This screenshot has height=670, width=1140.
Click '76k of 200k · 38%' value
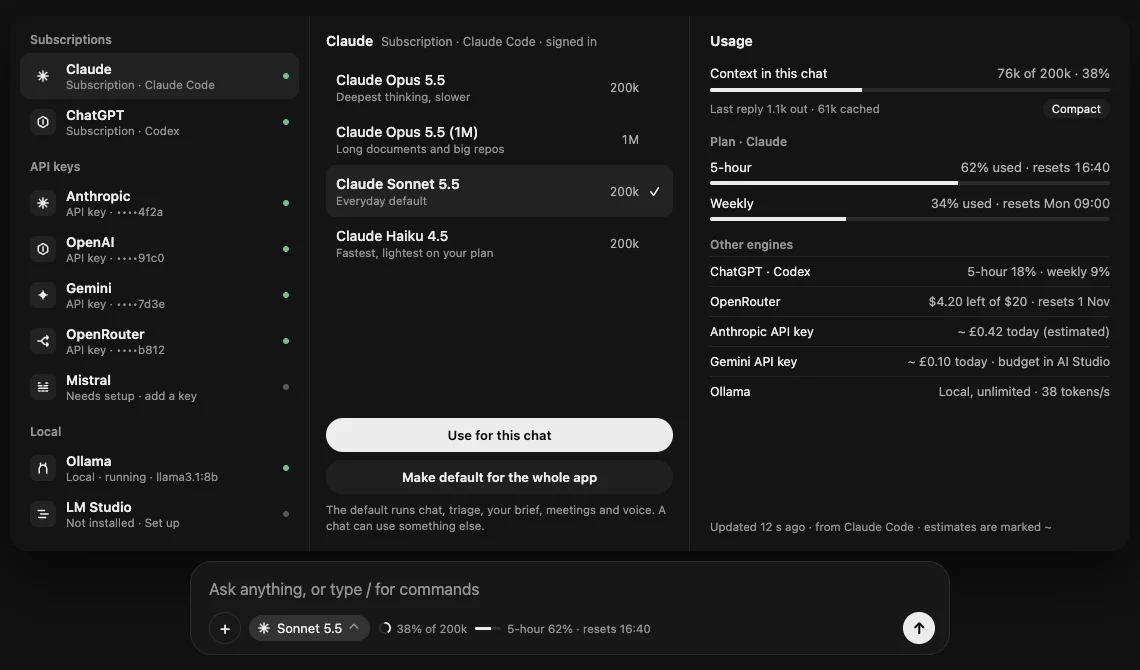1053,73
